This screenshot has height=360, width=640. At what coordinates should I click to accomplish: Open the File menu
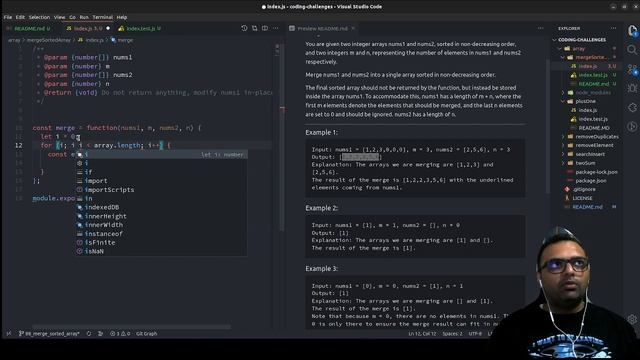(x=8, y=17)
